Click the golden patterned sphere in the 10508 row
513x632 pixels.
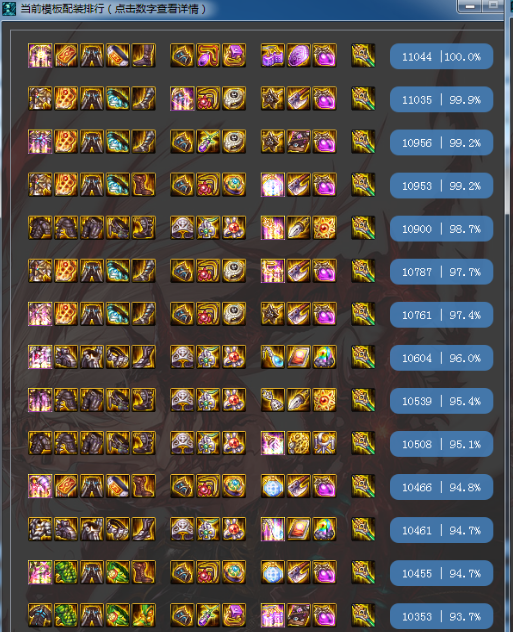pos(299,443)
